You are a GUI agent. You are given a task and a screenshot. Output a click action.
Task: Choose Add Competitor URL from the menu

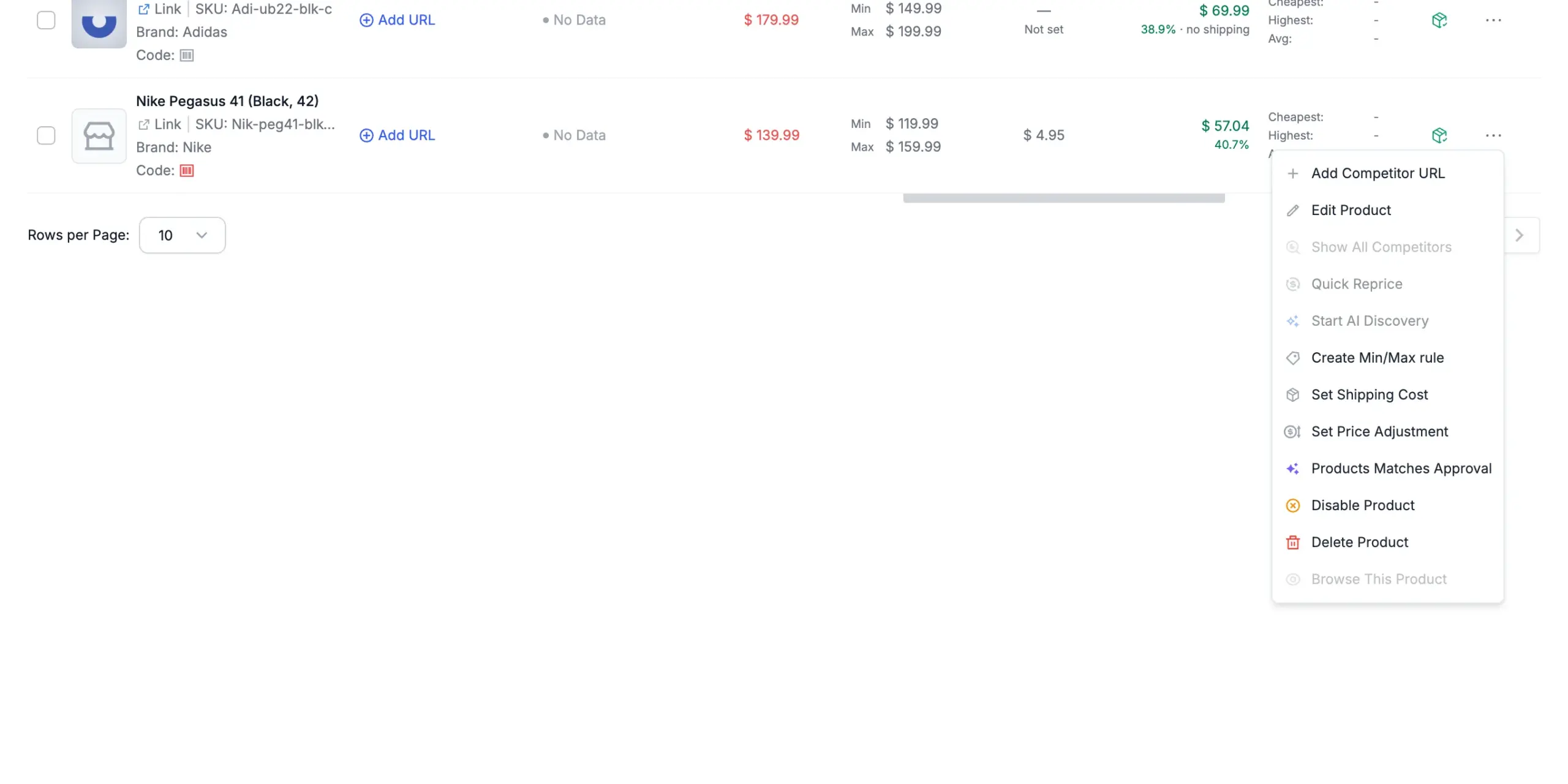click(1387, 173)
